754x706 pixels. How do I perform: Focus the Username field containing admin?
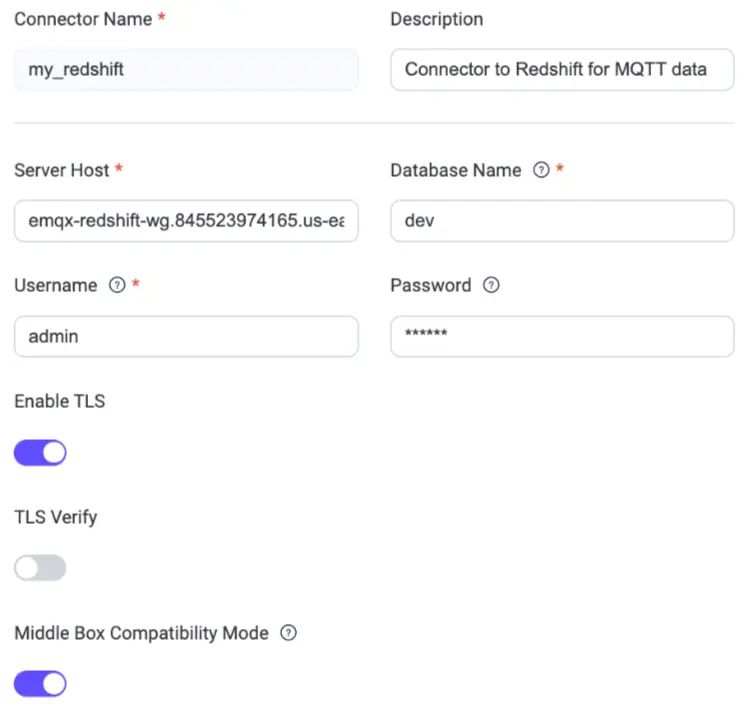[x=186, y=337]
